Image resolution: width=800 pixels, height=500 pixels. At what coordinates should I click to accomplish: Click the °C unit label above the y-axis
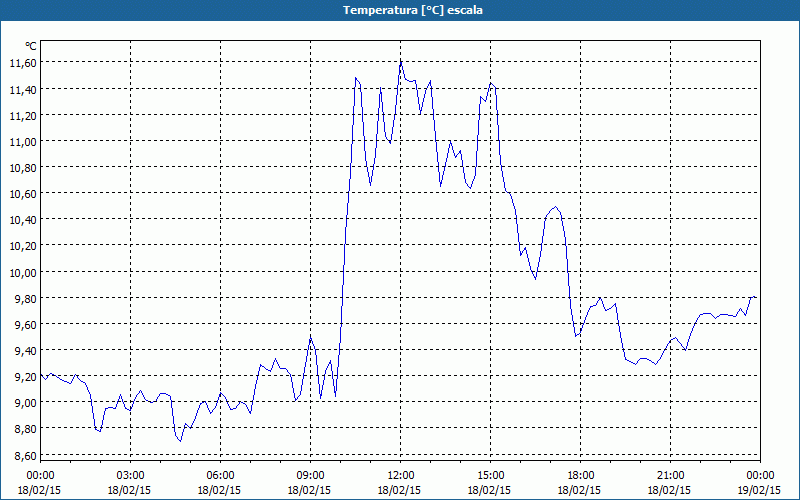[x=31, y=46]
